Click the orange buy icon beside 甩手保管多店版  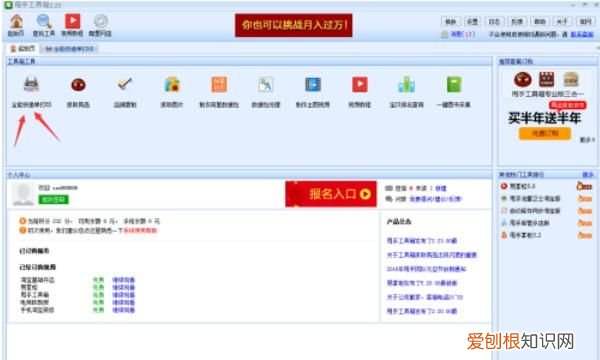(584, 223)
